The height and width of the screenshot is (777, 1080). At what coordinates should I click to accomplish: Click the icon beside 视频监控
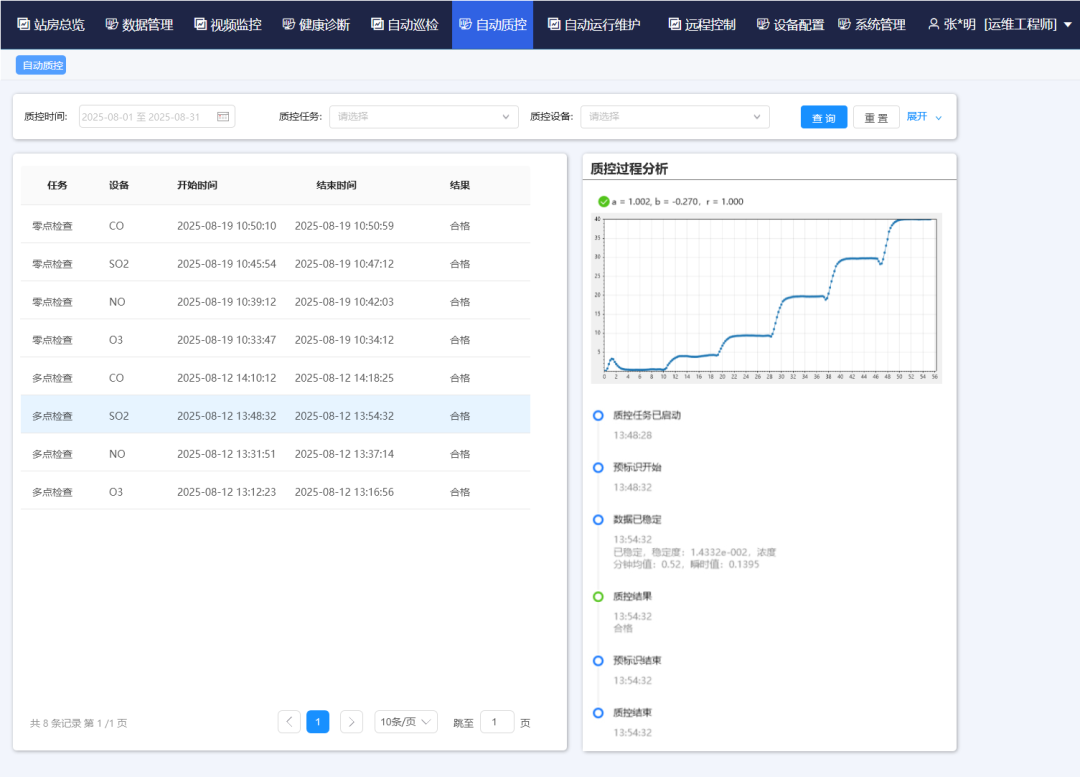coord(200,24)
